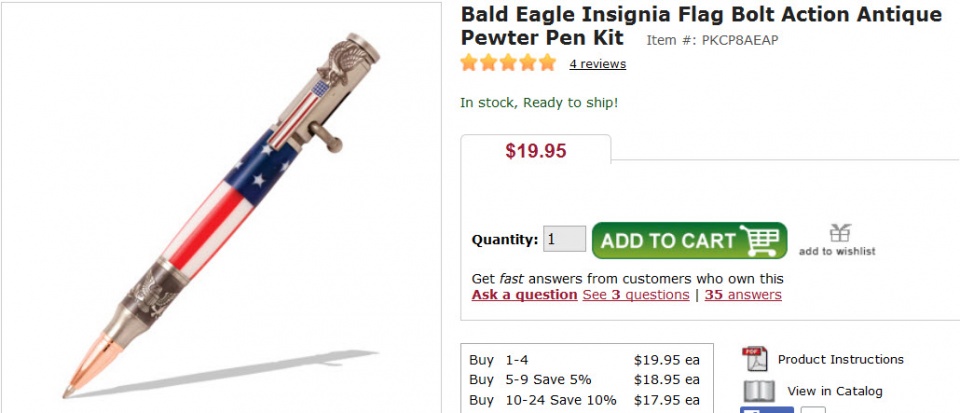The width and height of the screenshot is (960, 413).
Task: Click the add to wishlist text
Action: tap(837, 252)
